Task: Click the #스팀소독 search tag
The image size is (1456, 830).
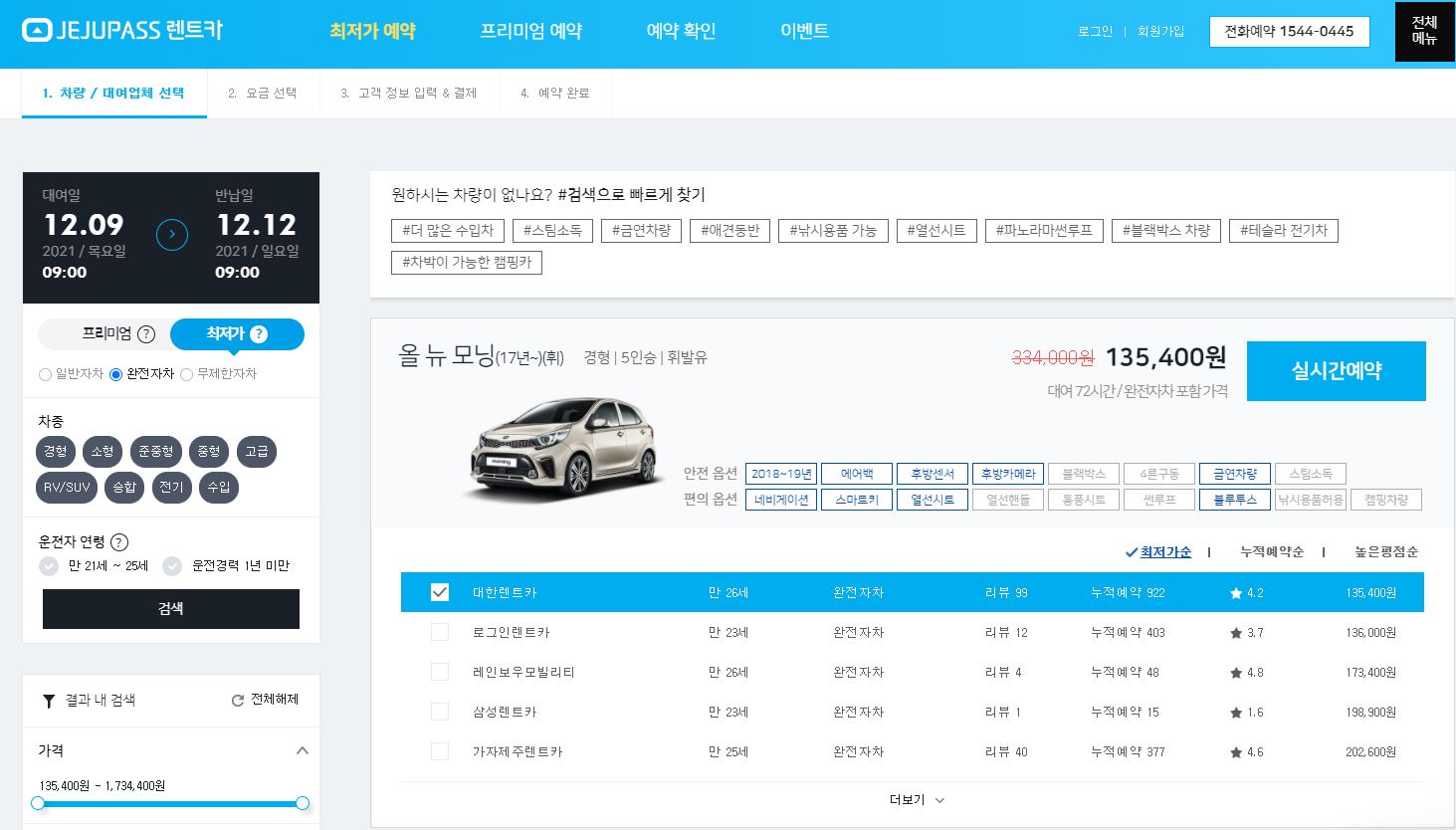Action: [553, 231]
